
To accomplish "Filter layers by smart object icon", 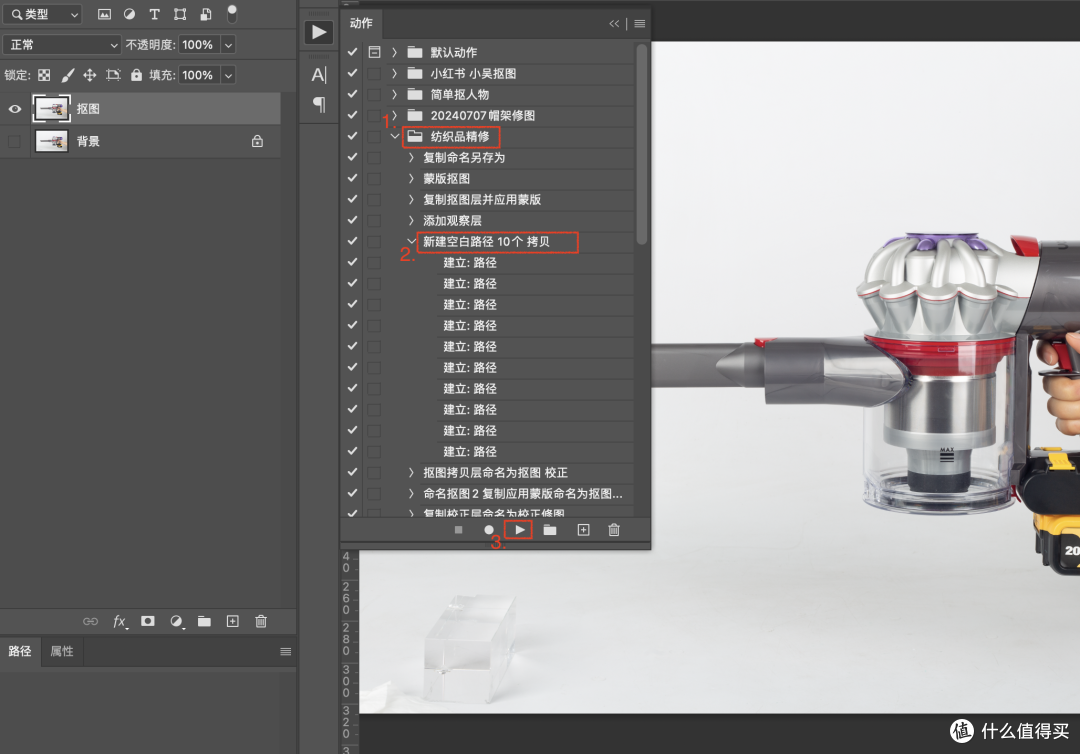I will (206, 14).
